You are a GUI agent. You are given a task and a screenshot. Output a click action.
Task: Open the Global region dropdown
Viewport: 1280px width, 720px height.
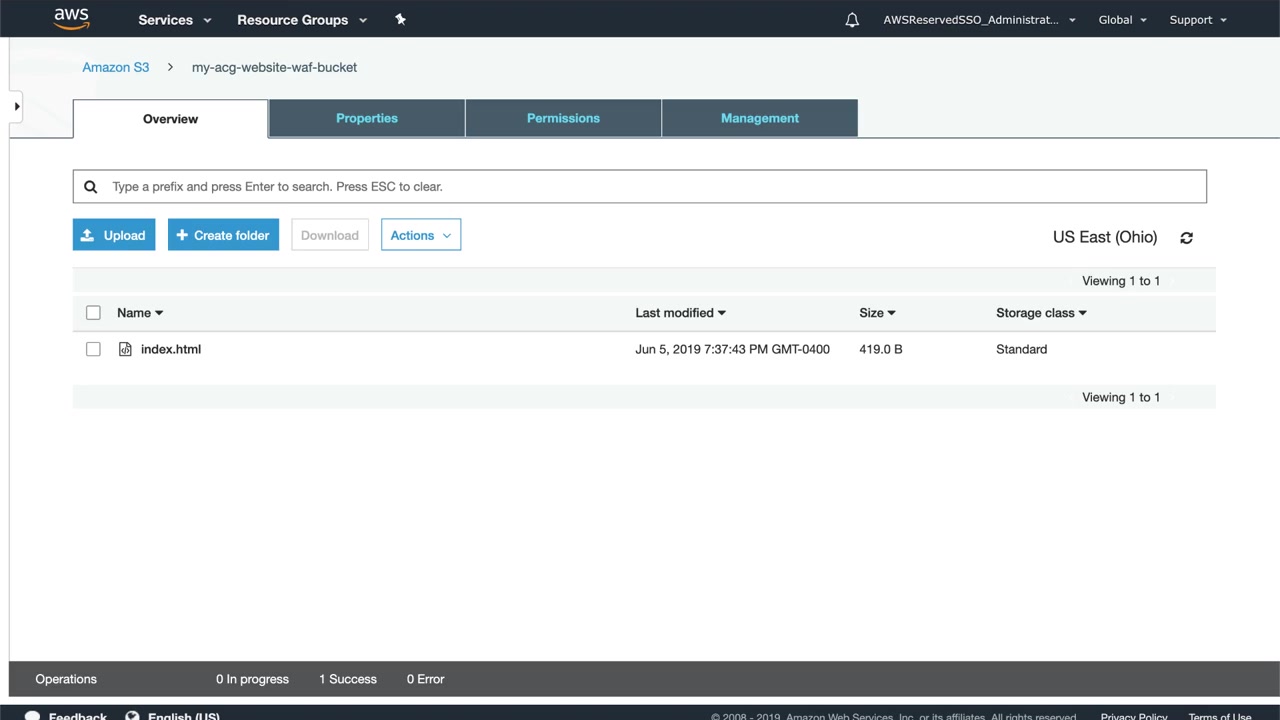coord(1122,20)
